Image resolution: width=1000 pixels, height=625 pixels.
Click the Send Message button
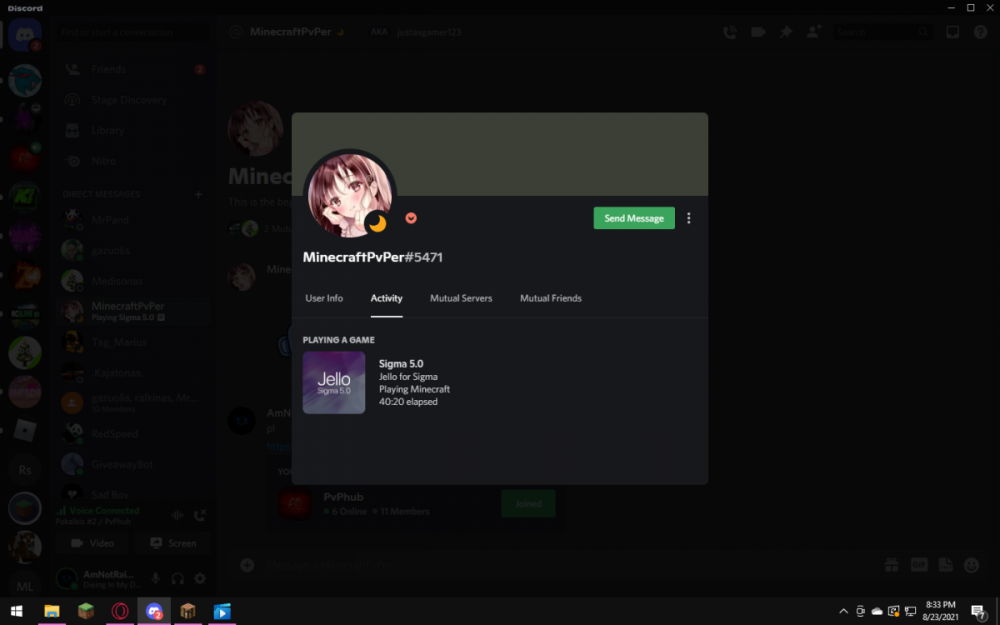click(634, 218)
